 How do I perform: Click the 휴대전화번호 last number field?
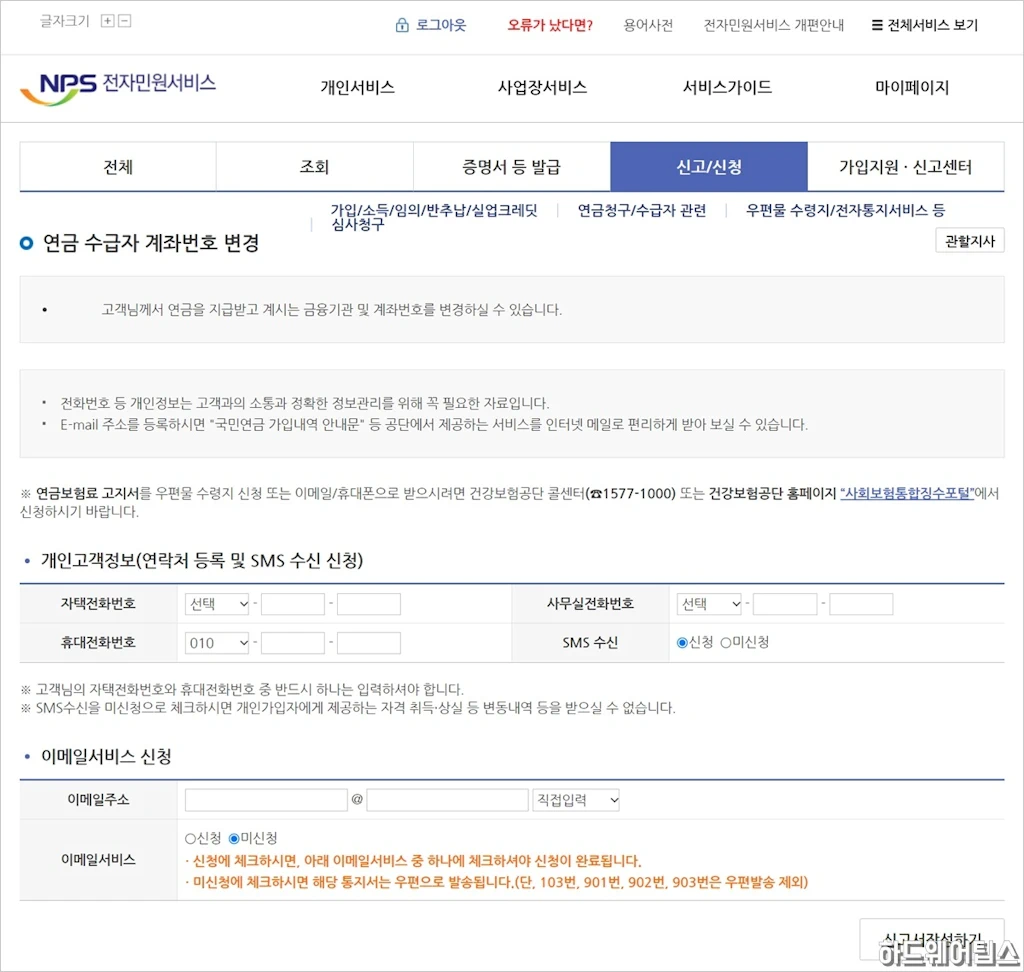pyautogui.click(x=369, y=643)
